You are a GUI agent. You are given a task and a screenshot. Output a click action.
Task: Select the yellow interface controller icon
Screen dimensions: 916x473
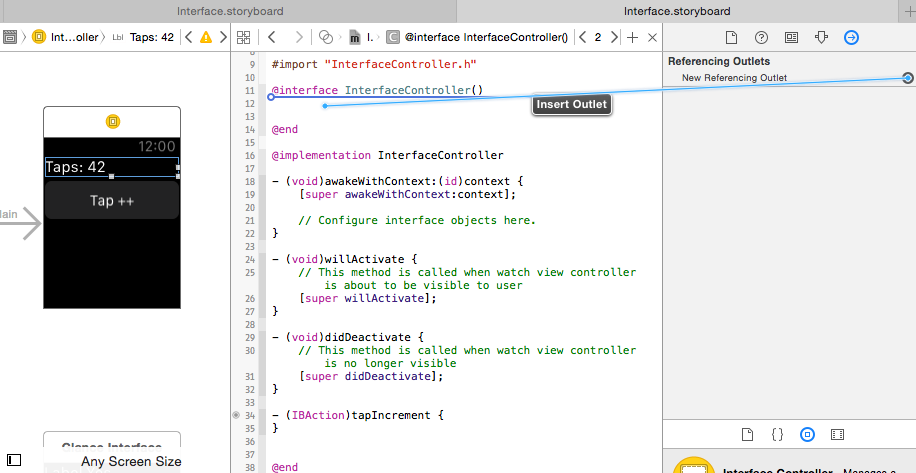(x=113, y=121)
